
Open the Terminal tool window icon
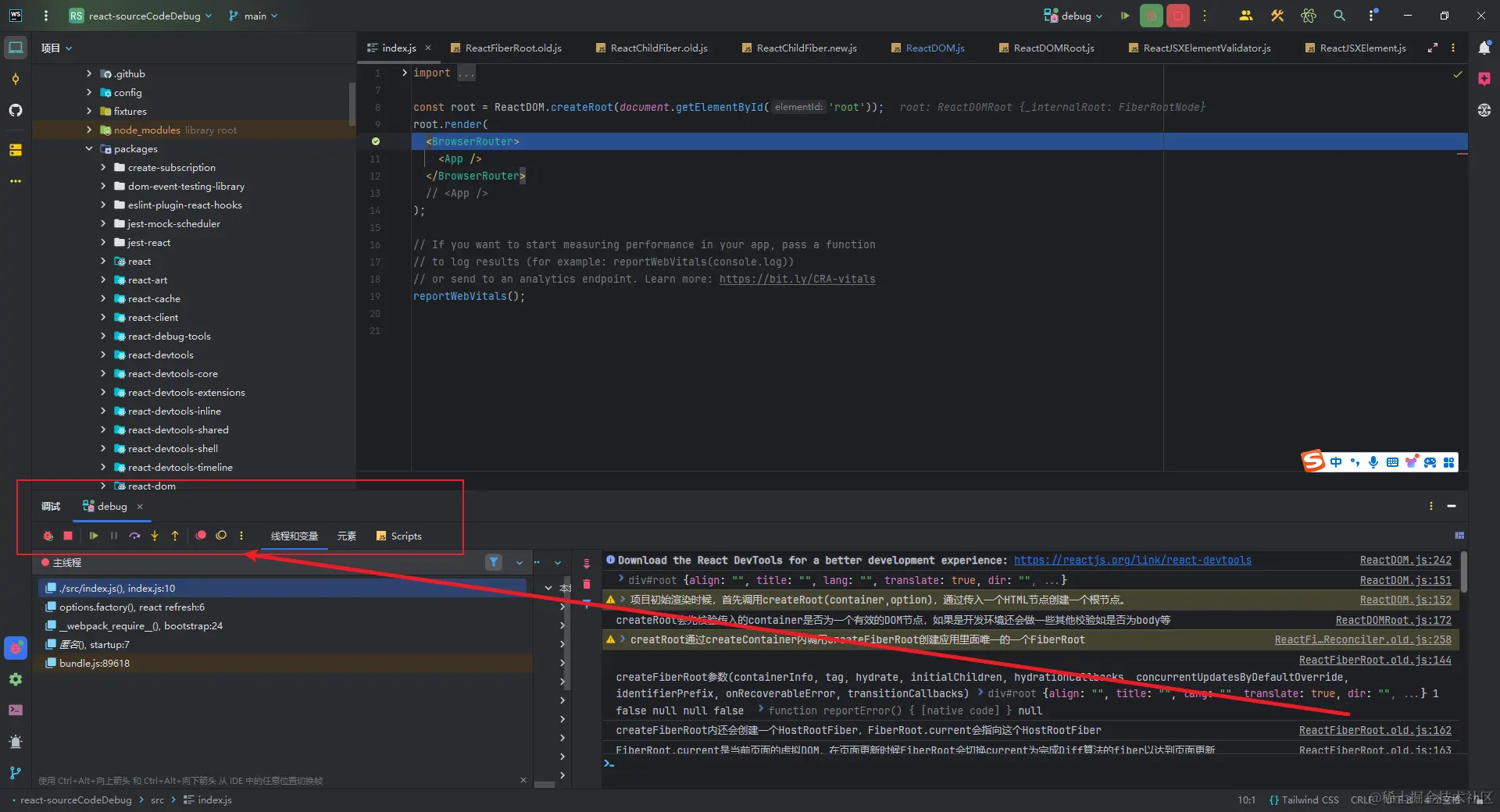coord(16,710)
